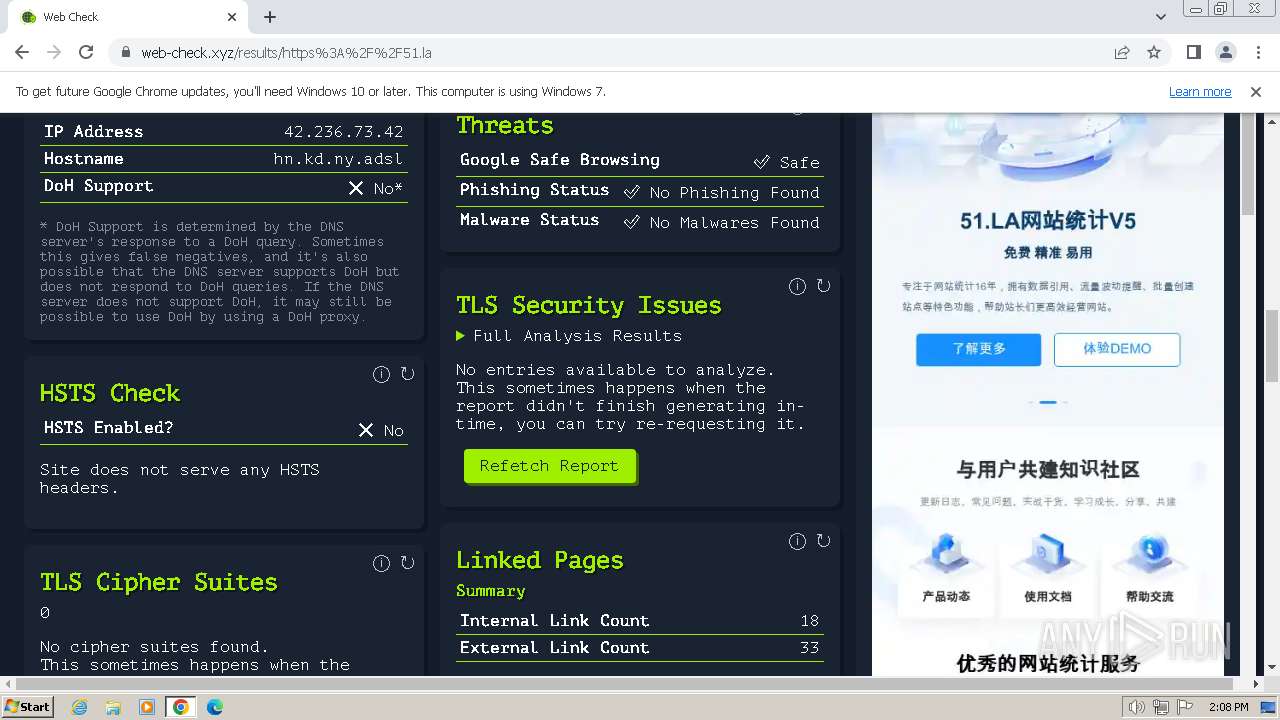1280x720 pixels.
Task: Click the Malware Status row
Action: pos(640,221)
